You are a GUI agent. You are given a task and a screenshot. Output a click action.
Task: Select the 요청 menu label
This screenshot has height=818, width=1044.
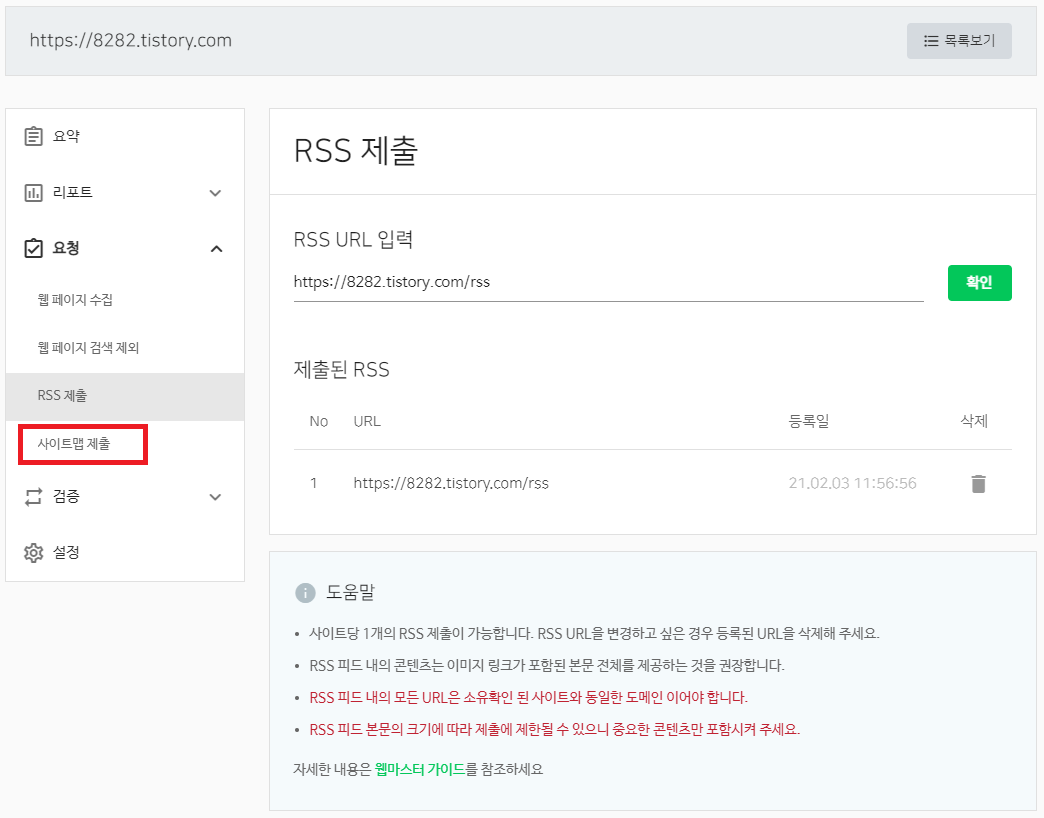(x=66, y=248)
